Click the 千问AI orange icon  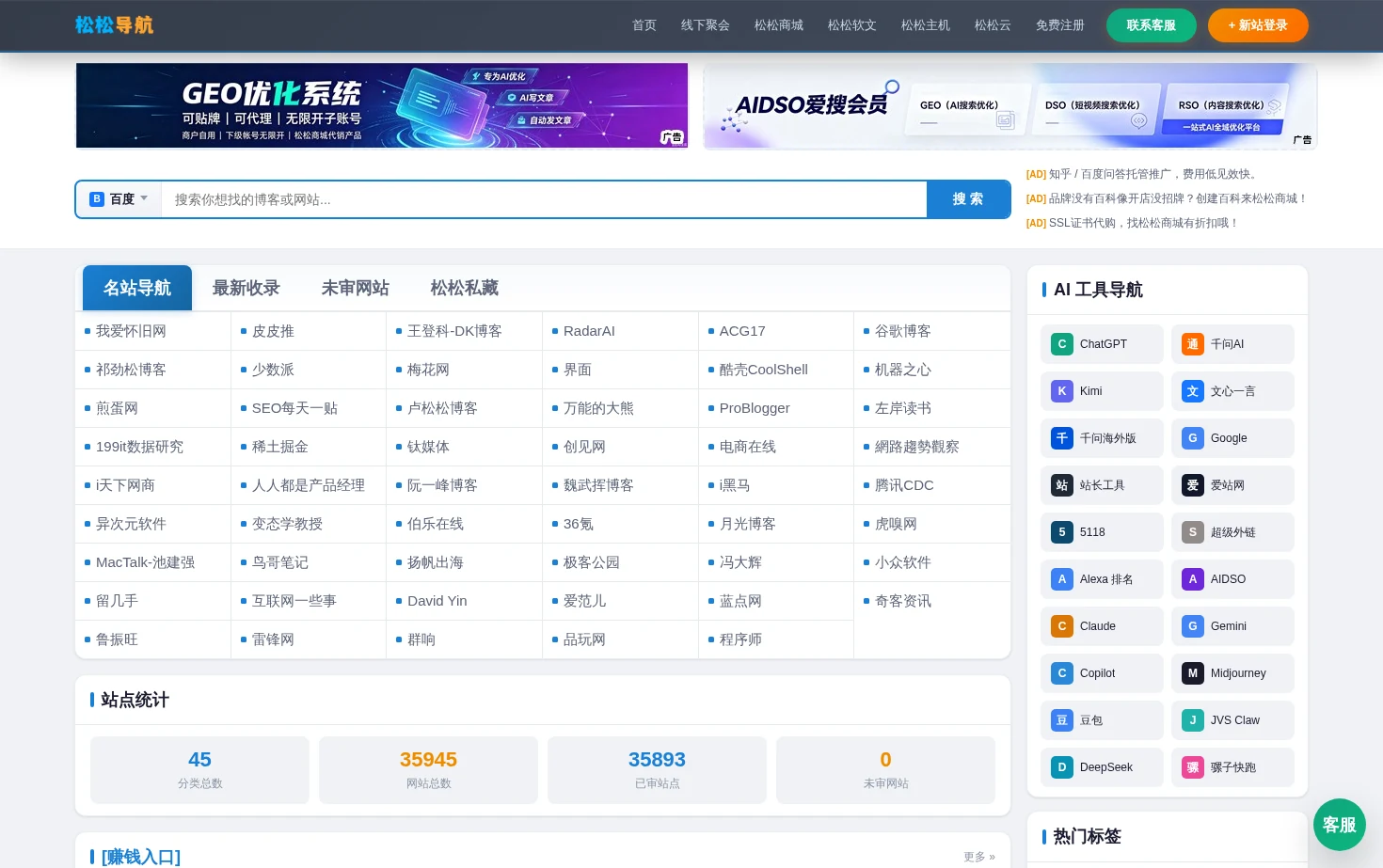[x=1193, y=344]
